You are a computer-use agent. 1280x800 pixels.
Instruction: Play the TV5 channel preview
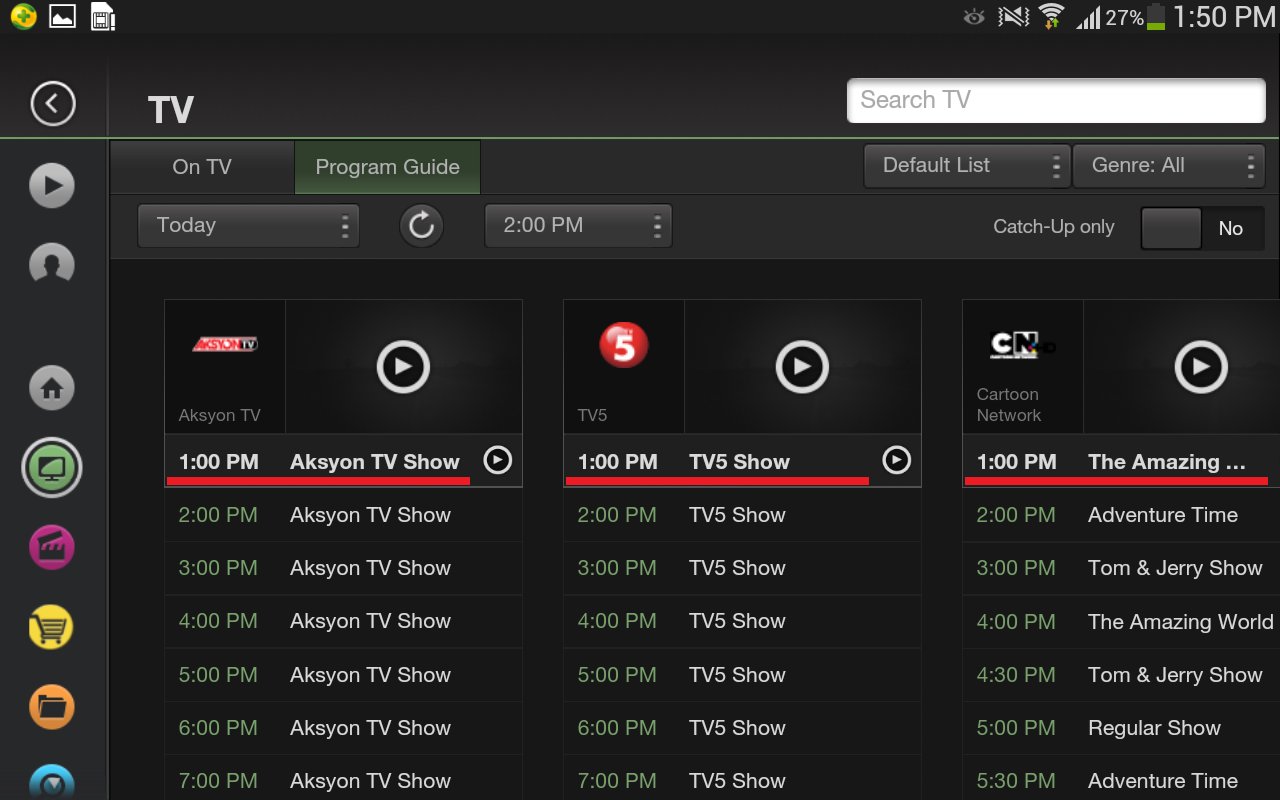coord(801,366)
